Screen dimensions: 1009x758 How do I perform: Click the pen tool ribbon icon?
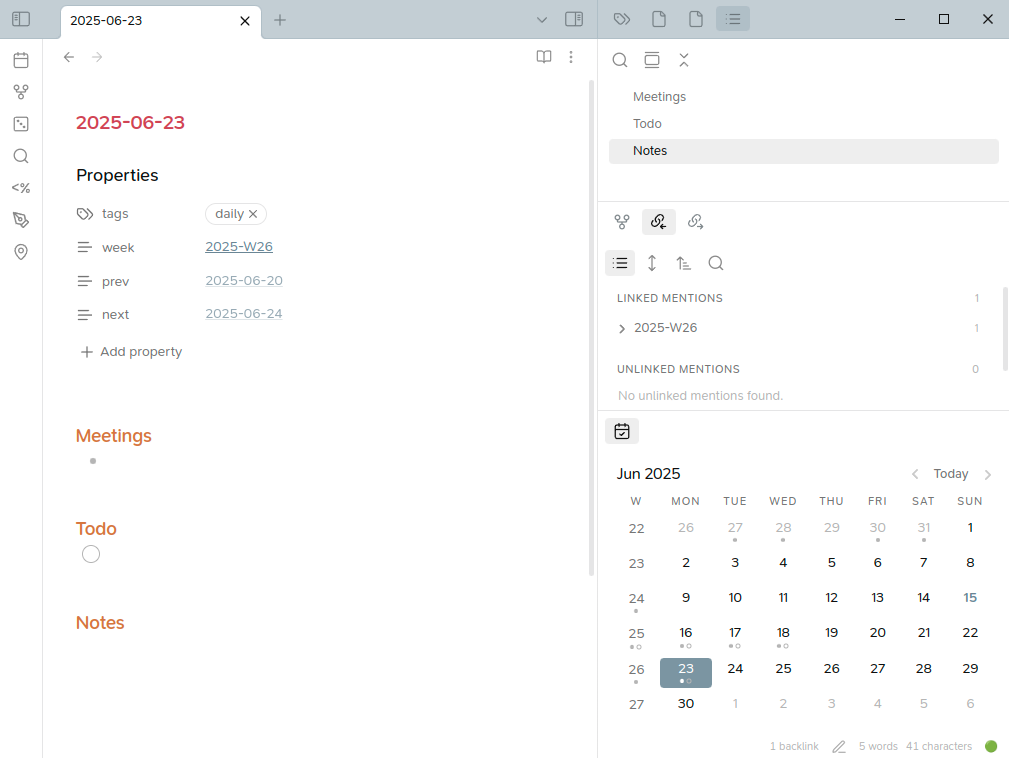(x=21, y=220)
